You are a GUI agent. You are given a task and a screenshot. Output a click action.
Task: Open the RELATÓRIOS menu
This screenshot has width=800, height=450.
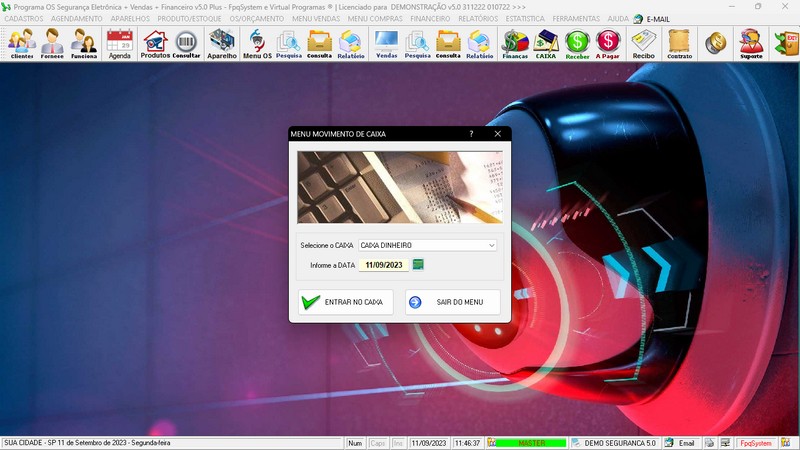coord(478,19)
